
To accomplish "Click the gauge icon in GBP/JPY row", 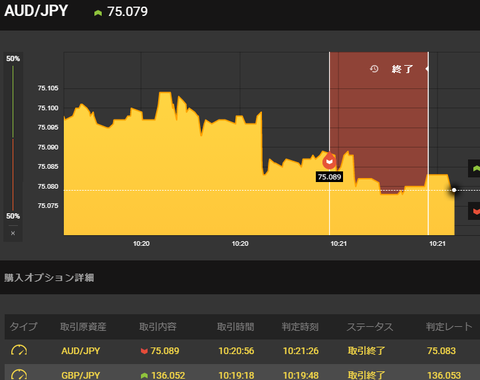I will [19, 375].
